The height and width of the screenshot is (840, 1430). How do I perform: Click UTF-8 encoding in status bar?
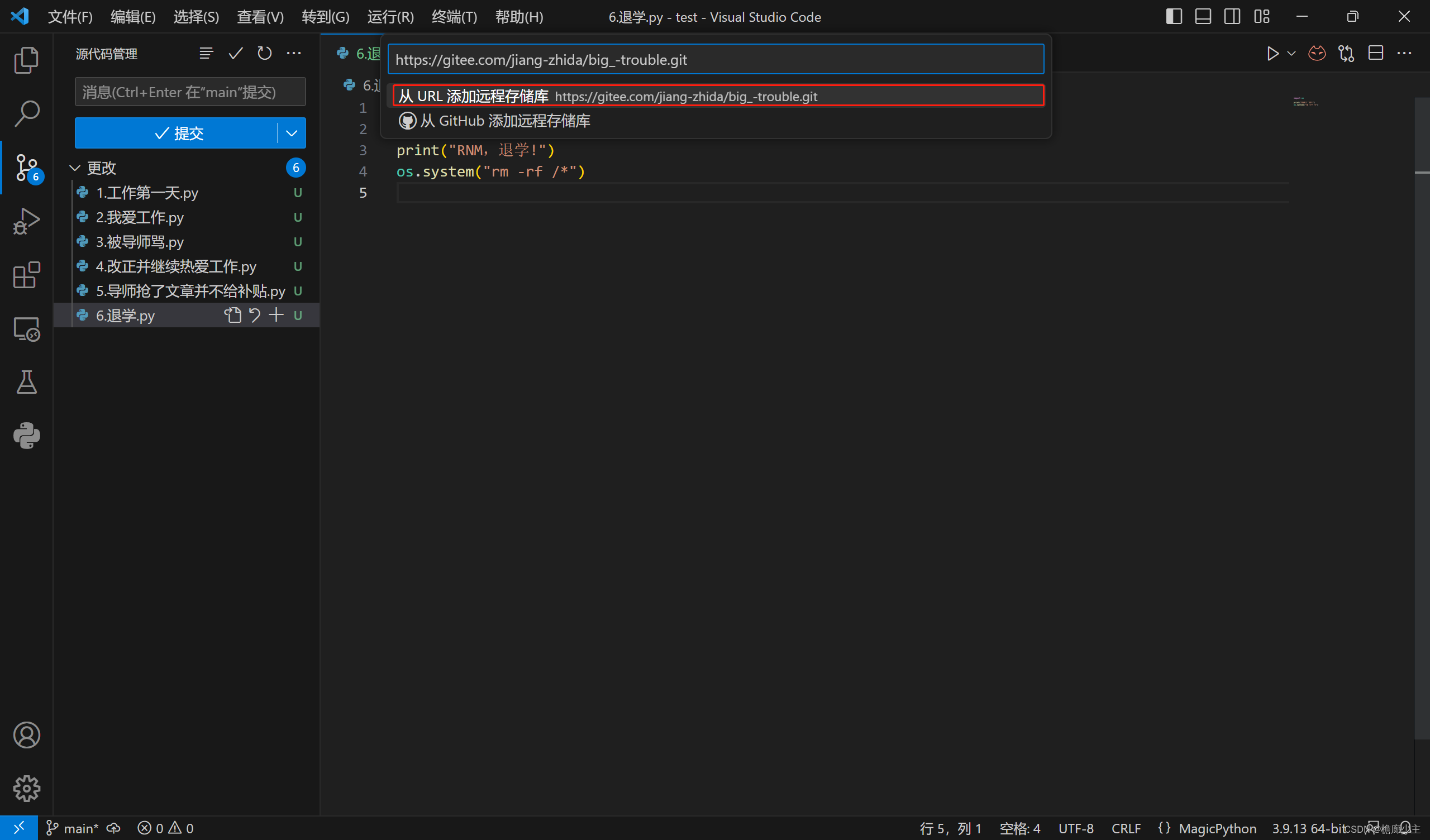coord(1076,828)
